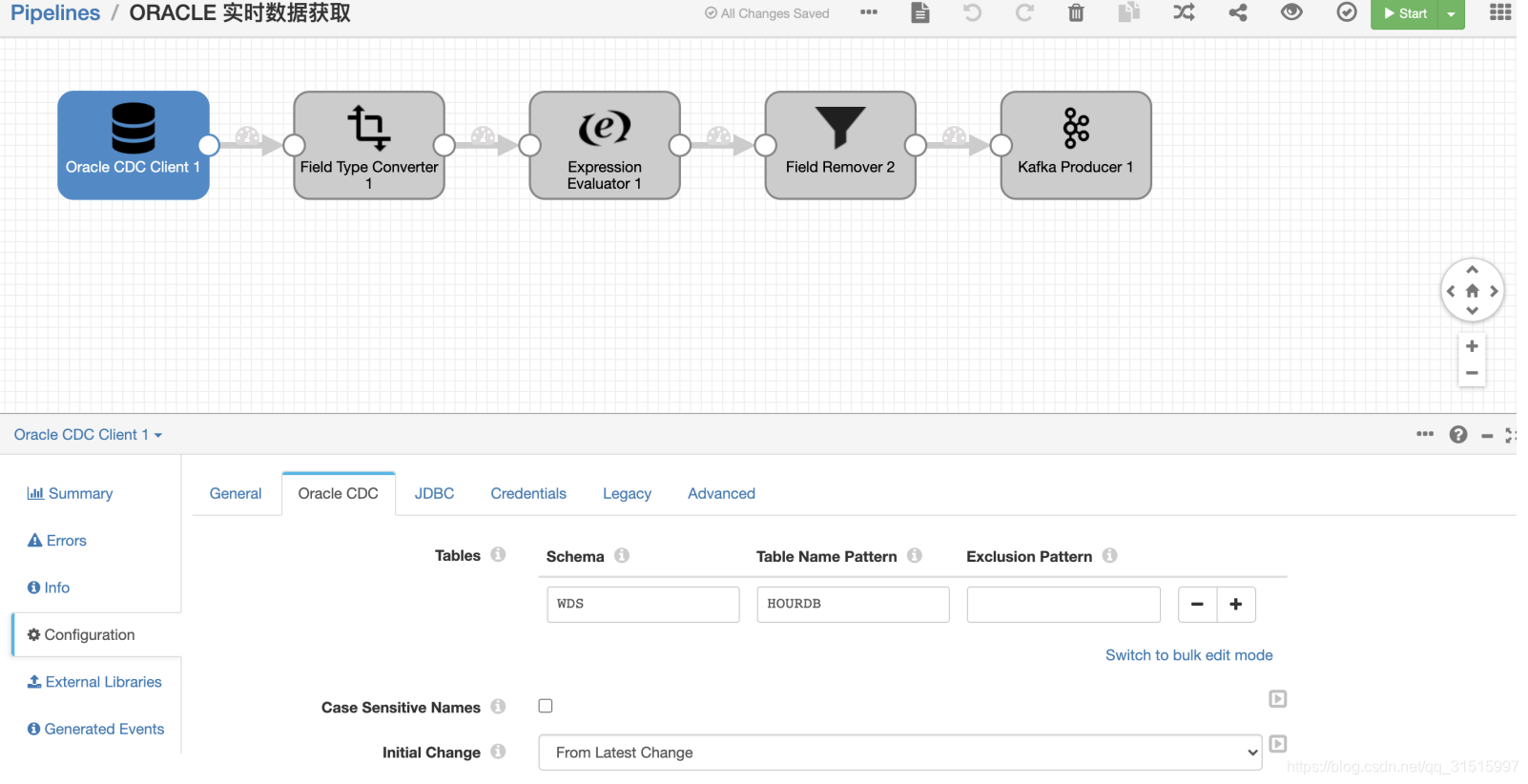1528x784 pixels.
Task: Pan canvas left with arrow
Action: point(1451,291)
